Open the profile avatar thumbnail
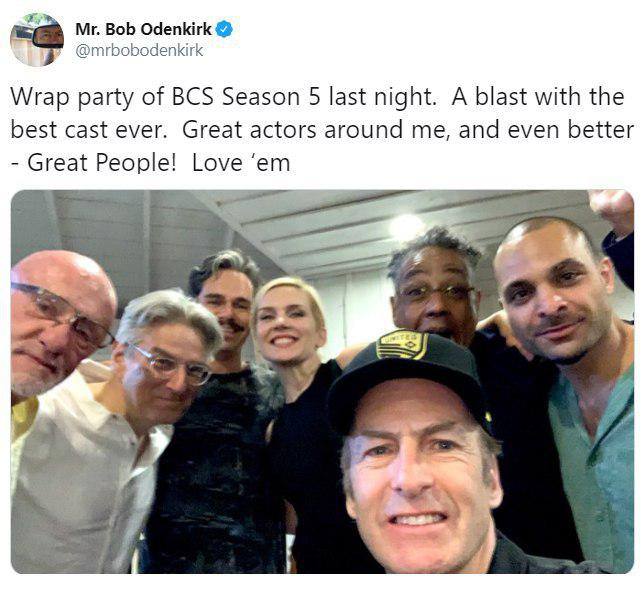This screenshot has width=644, height=601. click(37, 39)
